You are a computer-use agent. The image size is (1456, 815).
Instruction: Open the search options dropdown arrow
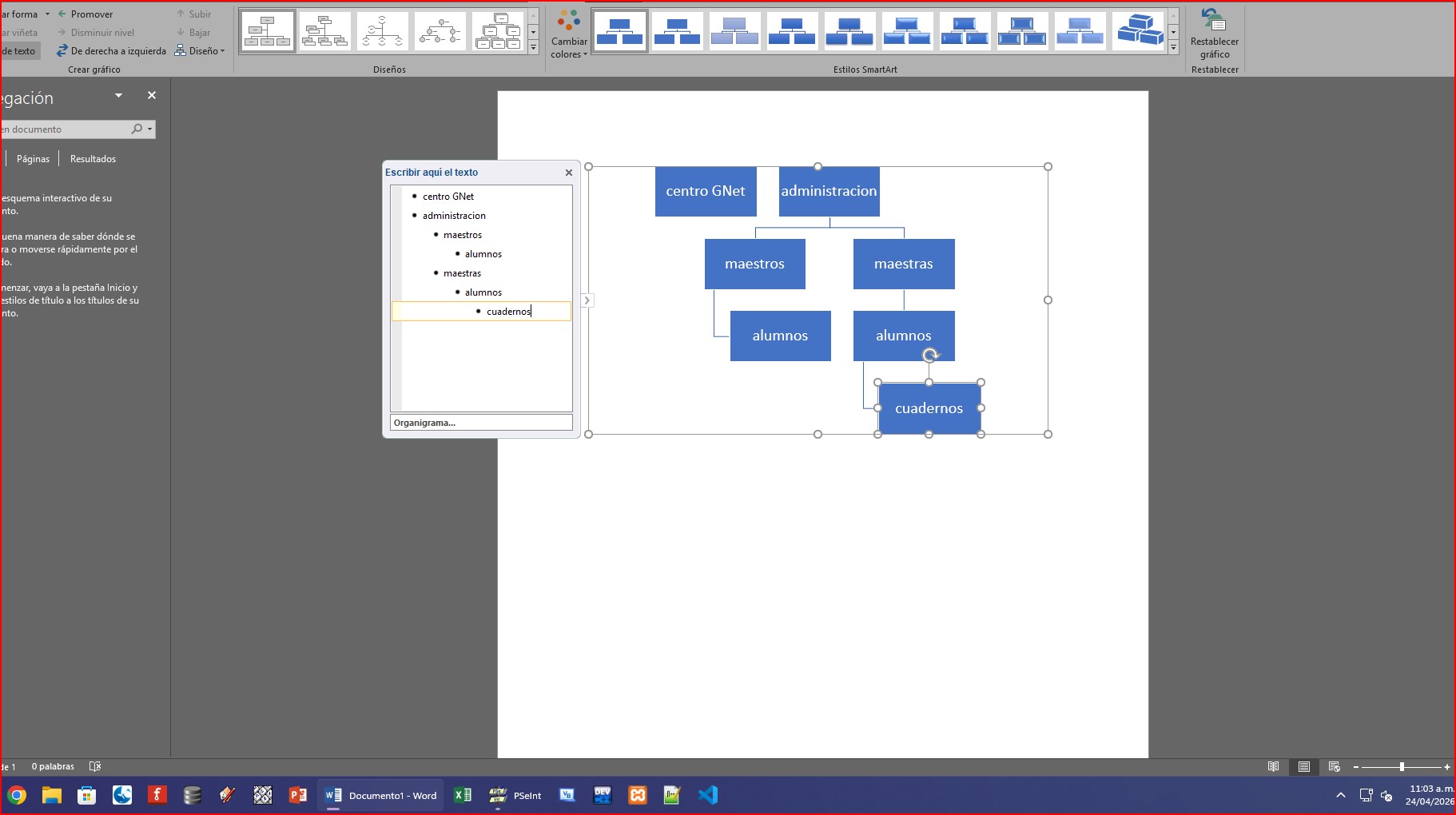click(149, 129)
